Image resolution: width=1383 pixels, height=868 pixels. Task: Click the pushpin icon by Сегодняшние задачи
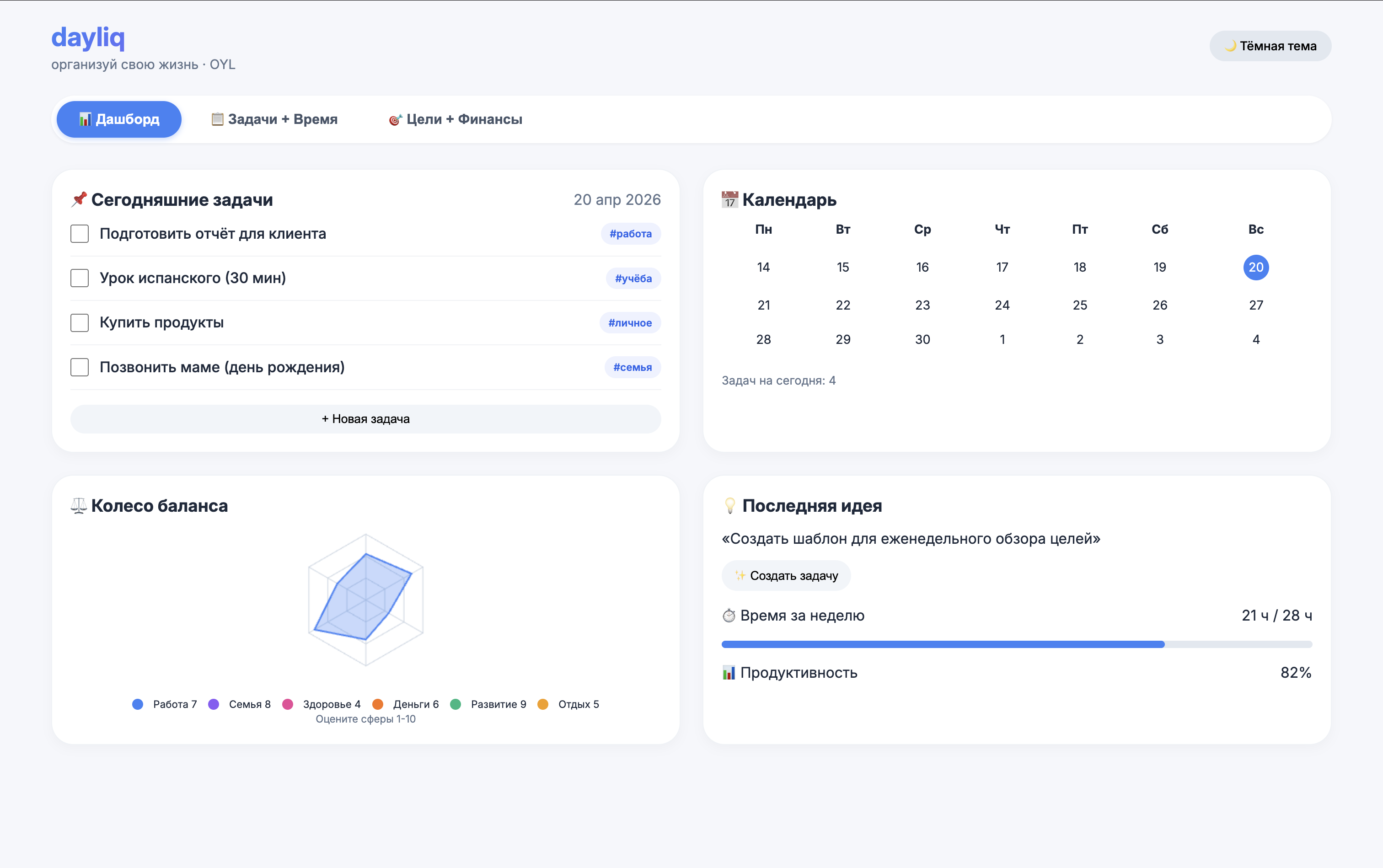pos(79,199)
